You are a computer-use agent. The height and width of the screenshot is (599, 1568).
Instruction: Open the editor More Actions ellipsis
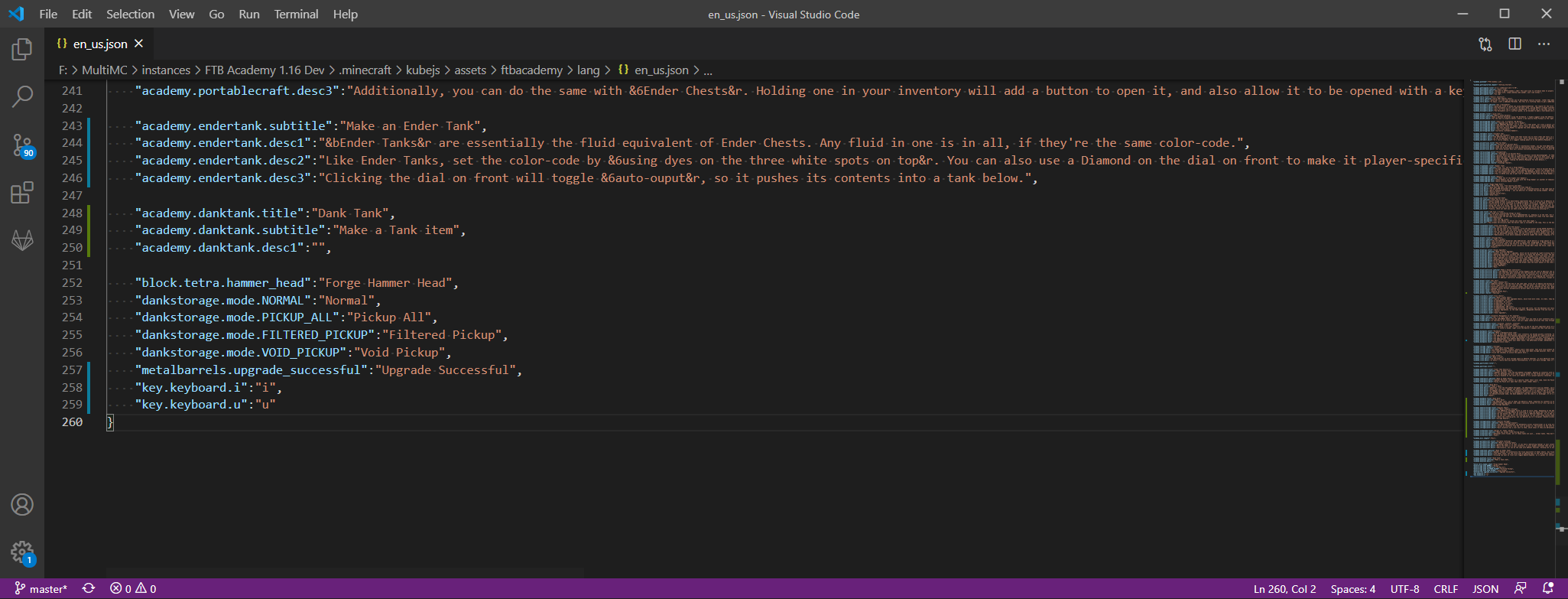coord(1544,44)
